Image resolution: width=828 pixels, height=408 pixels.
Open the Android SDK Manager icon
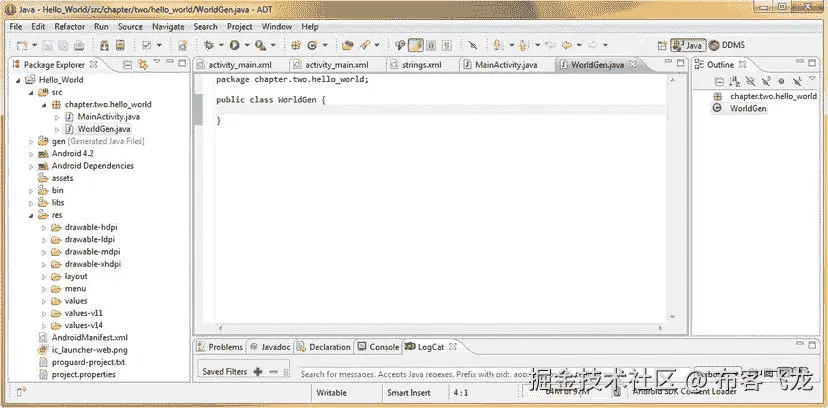click(105, 45)
